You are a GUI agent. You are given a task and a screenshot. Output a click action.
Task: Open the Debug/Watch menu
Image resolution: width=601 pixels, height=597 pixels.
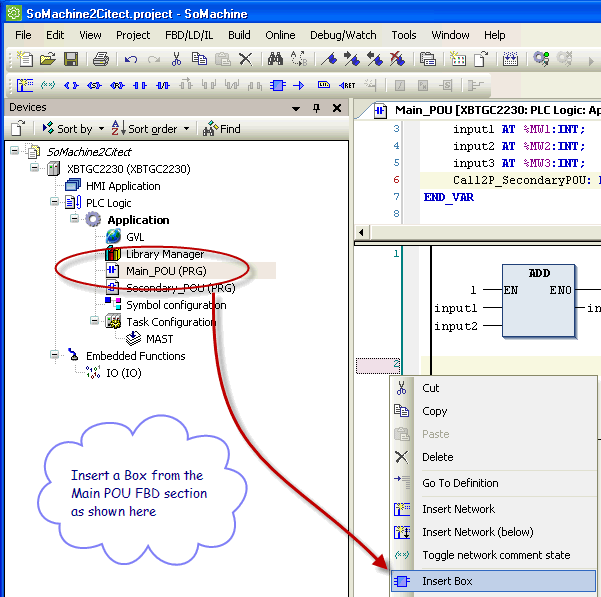click(343, 35)
